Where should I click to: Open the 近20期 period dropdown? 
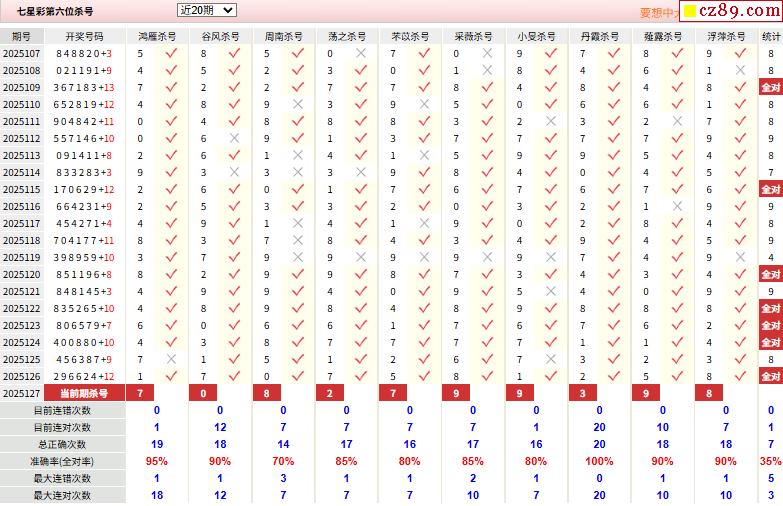click(207, 10)
